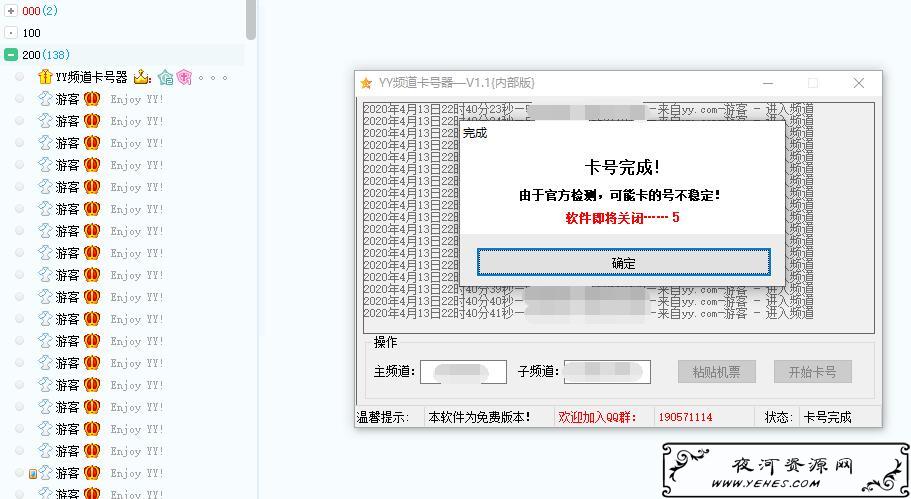911x499 pixels.
Task: Collapse the 200(138) channel group
Action: 10,55
